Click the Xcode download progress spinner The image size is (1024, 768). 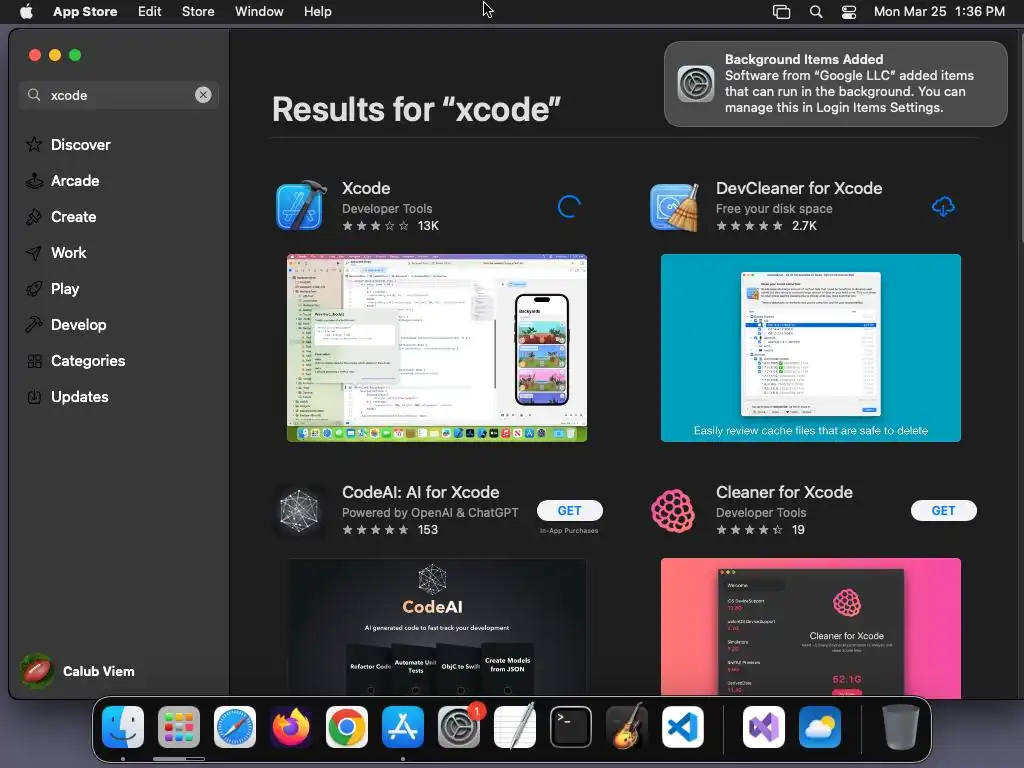click(x=569, y=206)
